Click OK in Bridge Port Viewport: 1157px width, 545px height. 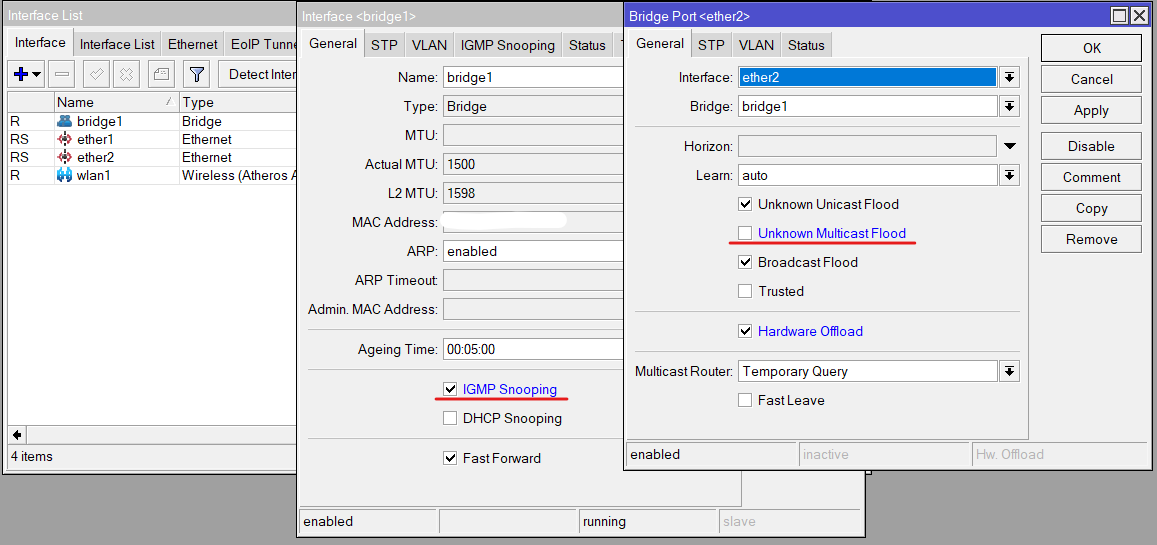click(x=1091, y=48)
